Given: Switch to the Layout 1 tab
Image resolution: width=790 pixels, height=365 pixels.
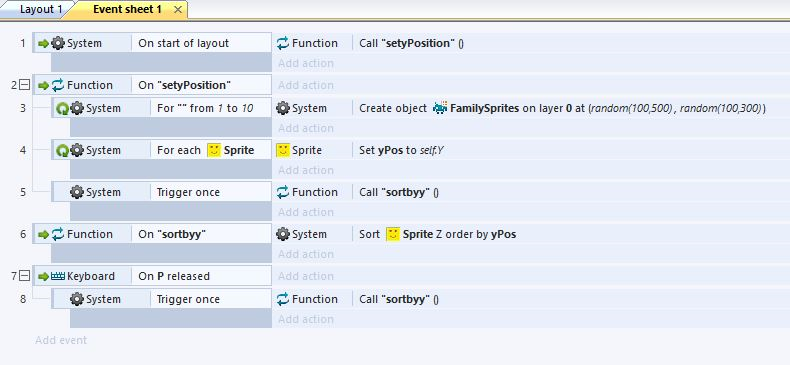Looking at the screenshot, I should tap(37, 10).
